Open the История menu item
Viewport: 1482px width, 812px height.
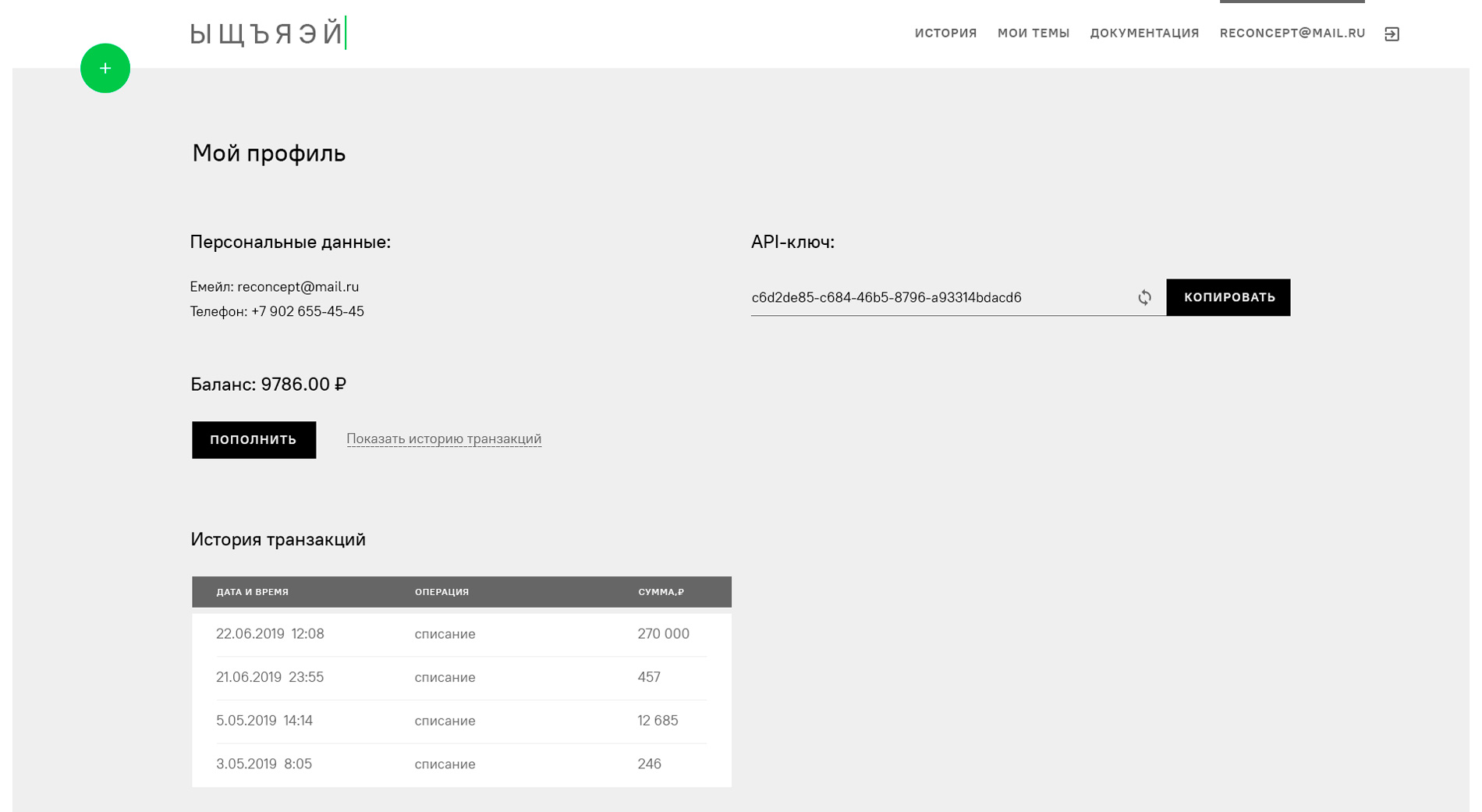[x=945, y=34]
